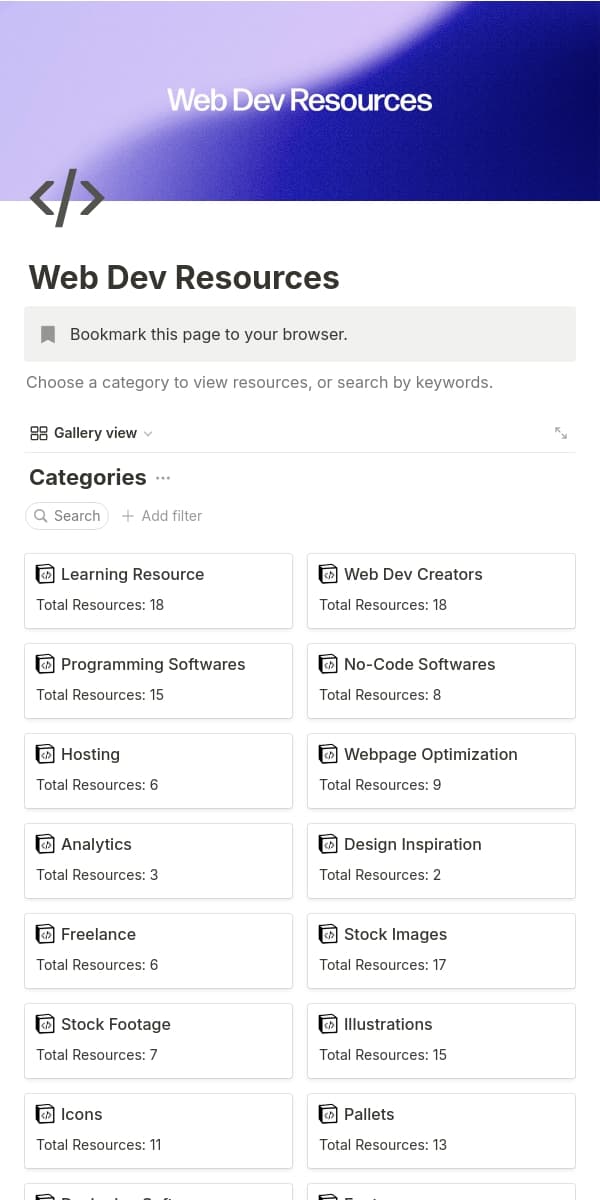
Task: Click the grid icon beside Gallery view
Action: pos(38,432)
